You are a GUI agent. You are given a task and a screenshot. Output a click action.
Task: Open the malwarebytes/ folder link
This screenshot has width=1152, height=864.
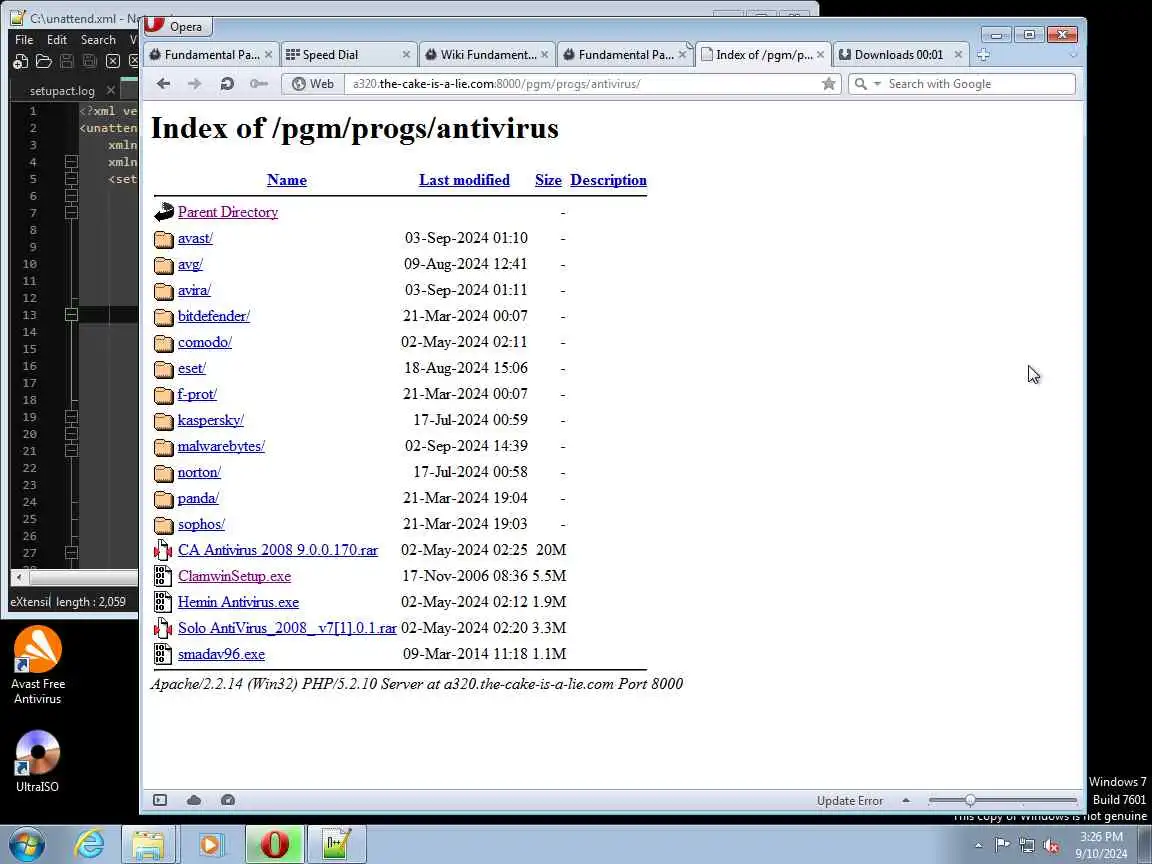pos(221,446)
